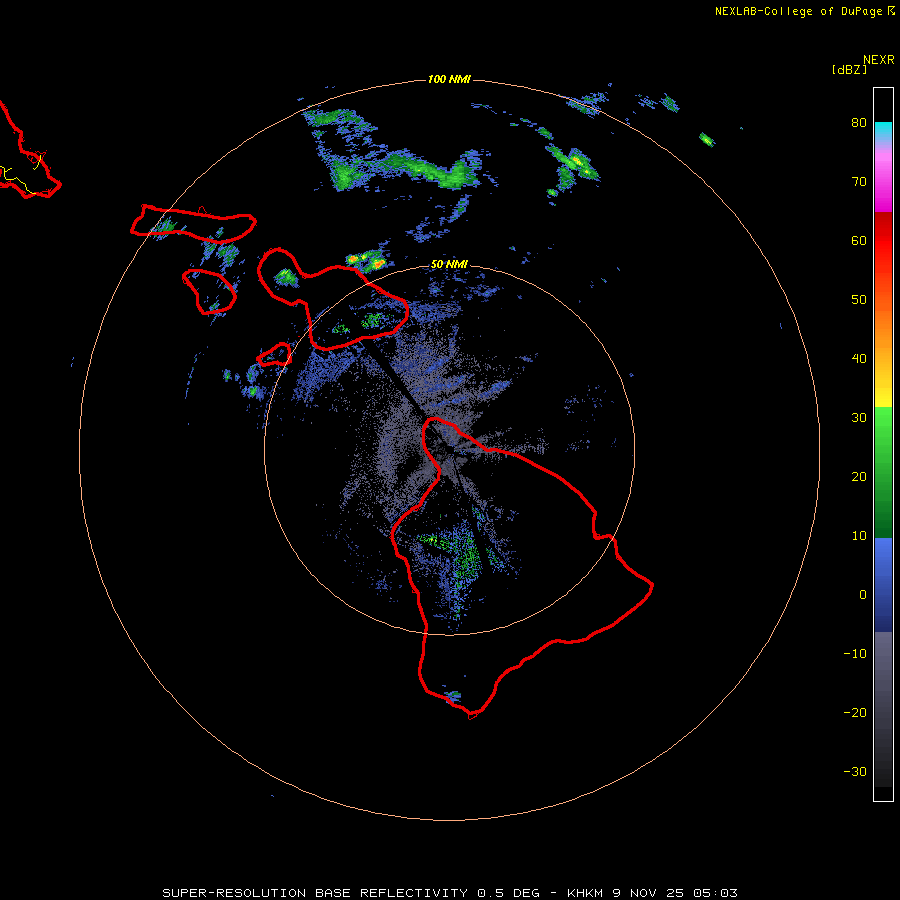Click the 50 NMI range ring label
Image resolution: width=900 pixels, height=900 pixels.
(x=449, y=265)
